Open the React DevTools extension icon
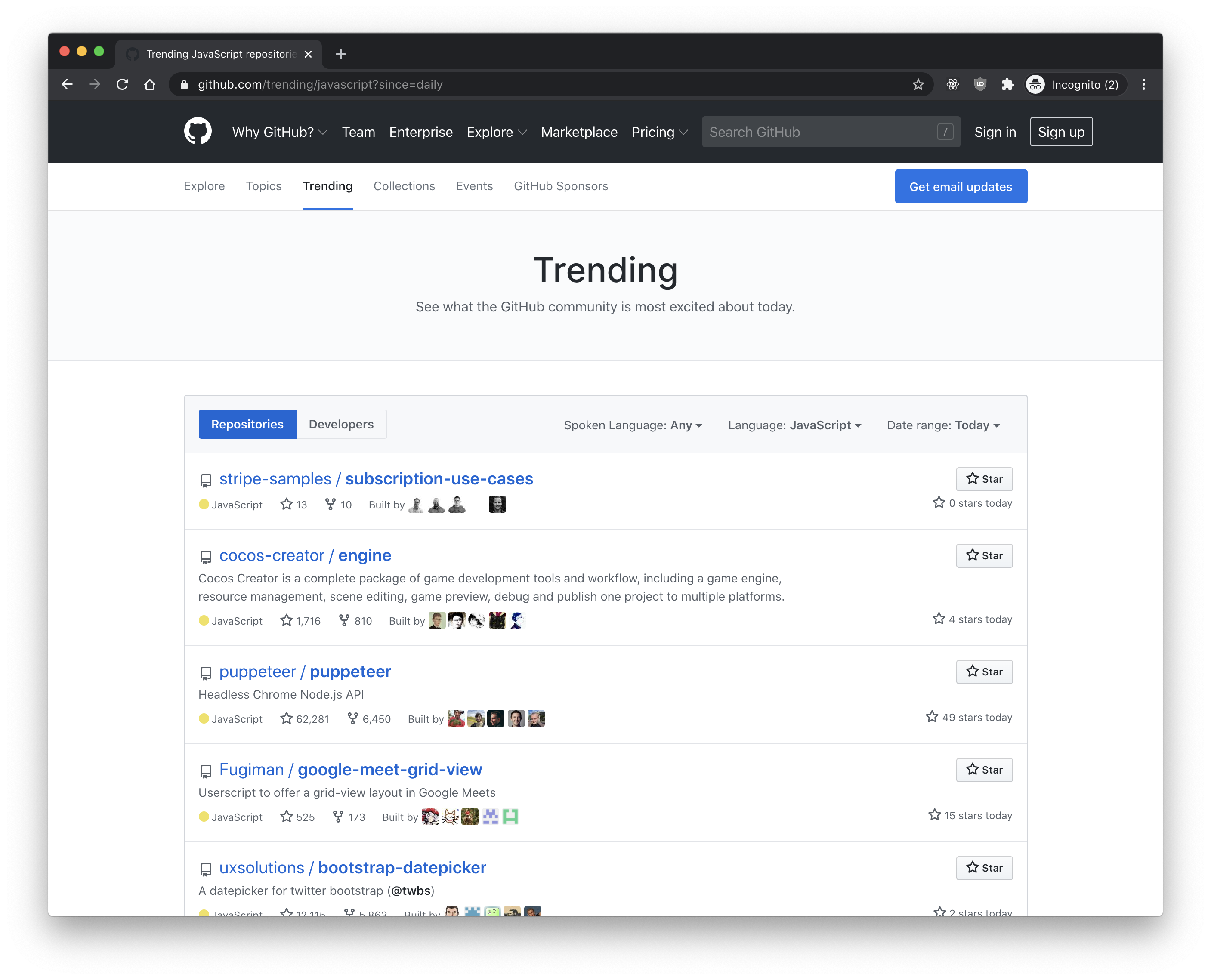 click(x=953, y=85)
